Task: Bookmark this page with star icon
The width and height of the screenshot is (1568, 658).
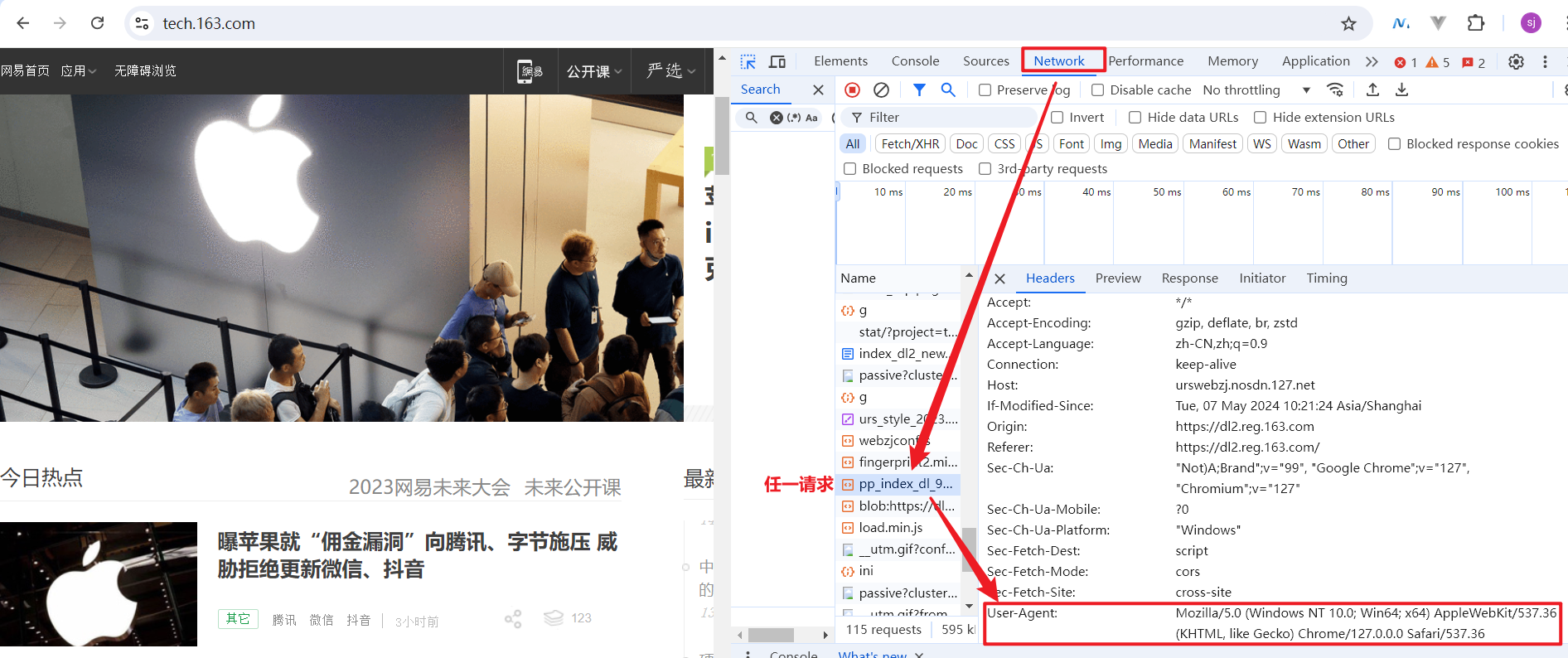Action: click(x=1348, y=23)
